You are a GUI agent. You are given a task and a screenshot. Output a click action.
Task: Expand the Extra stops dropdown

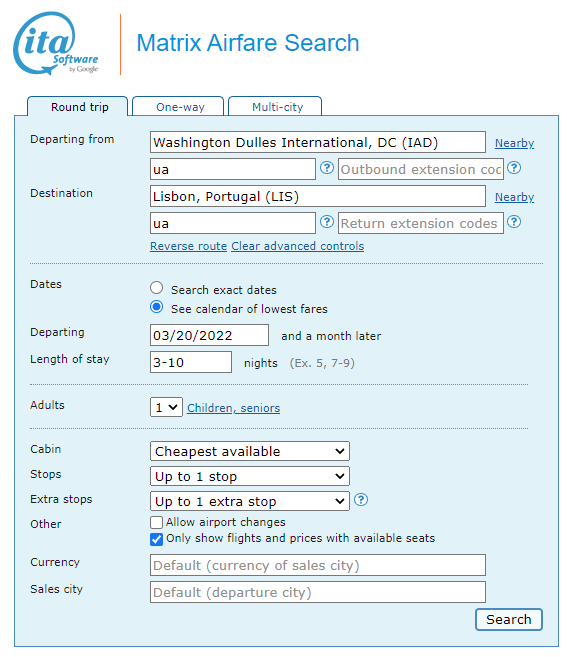tap(250, 501)
